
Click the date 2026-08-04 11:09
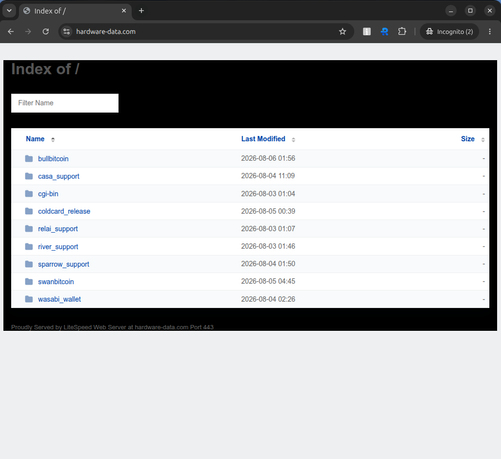[268, 176]
